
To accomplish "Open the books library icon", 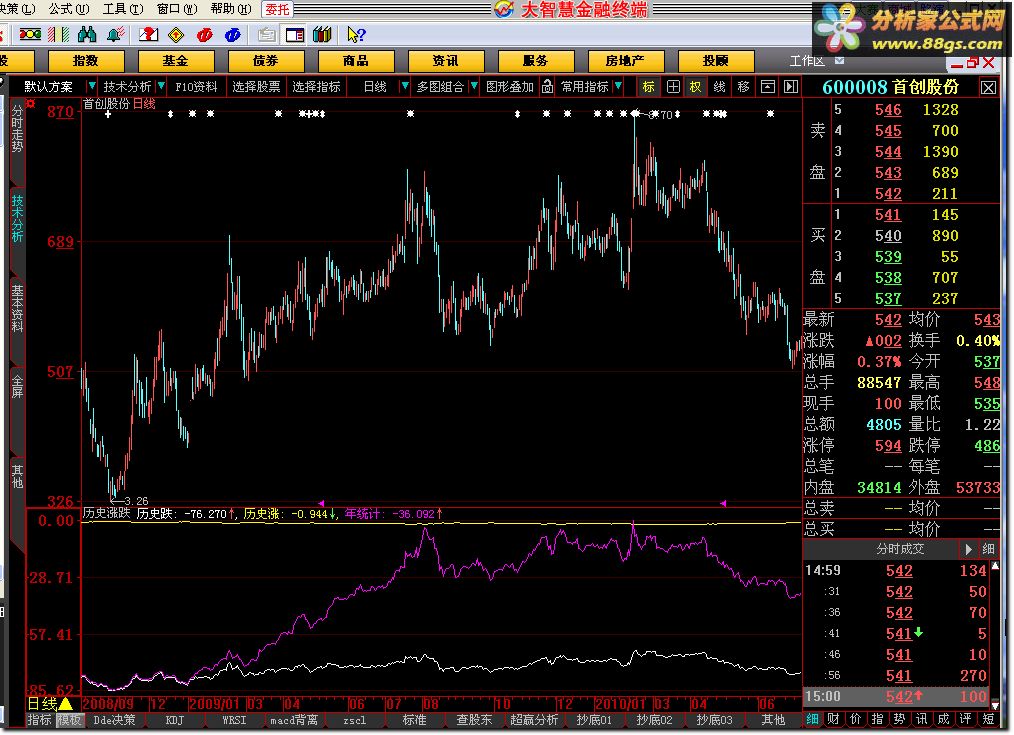I will click(322, 34).
